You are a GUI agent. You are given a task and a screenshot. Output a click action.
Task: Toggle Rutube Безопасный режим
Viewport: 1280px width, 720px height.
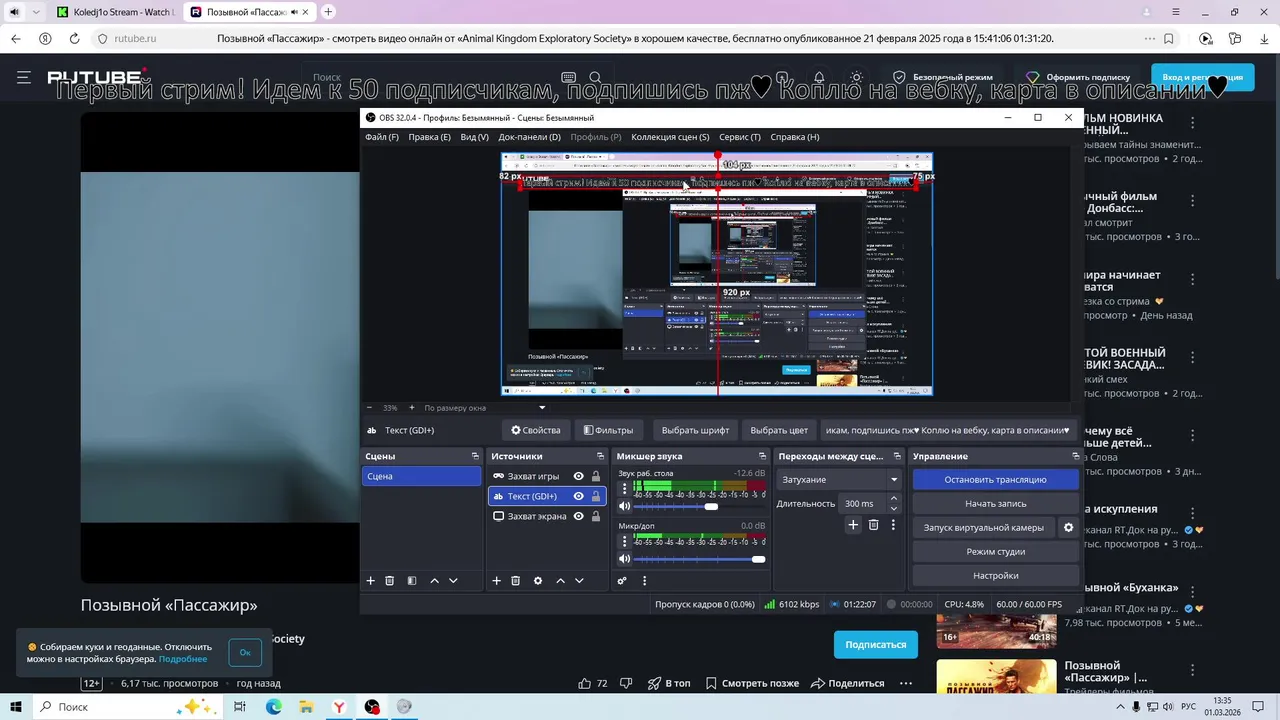point(943,77)
